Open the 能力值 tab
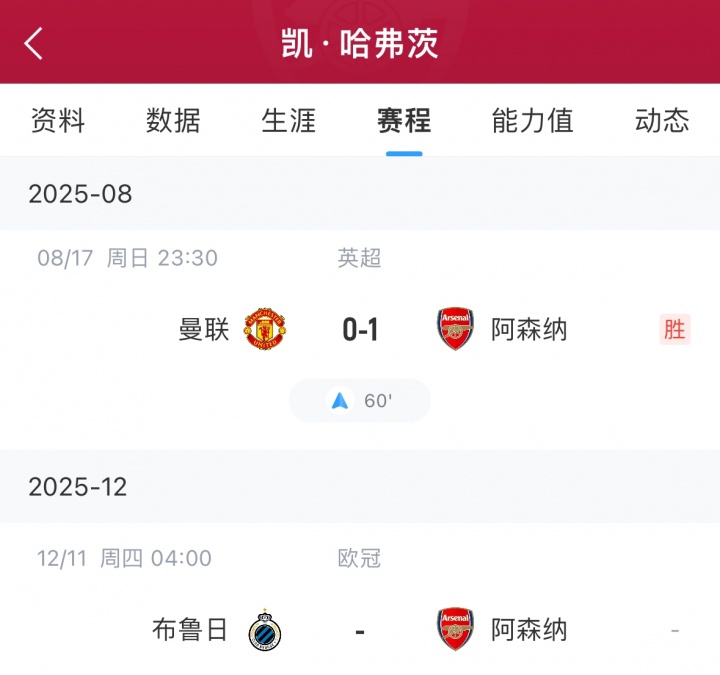This screenshot has width=720, height=675. [x=533, y=121]
